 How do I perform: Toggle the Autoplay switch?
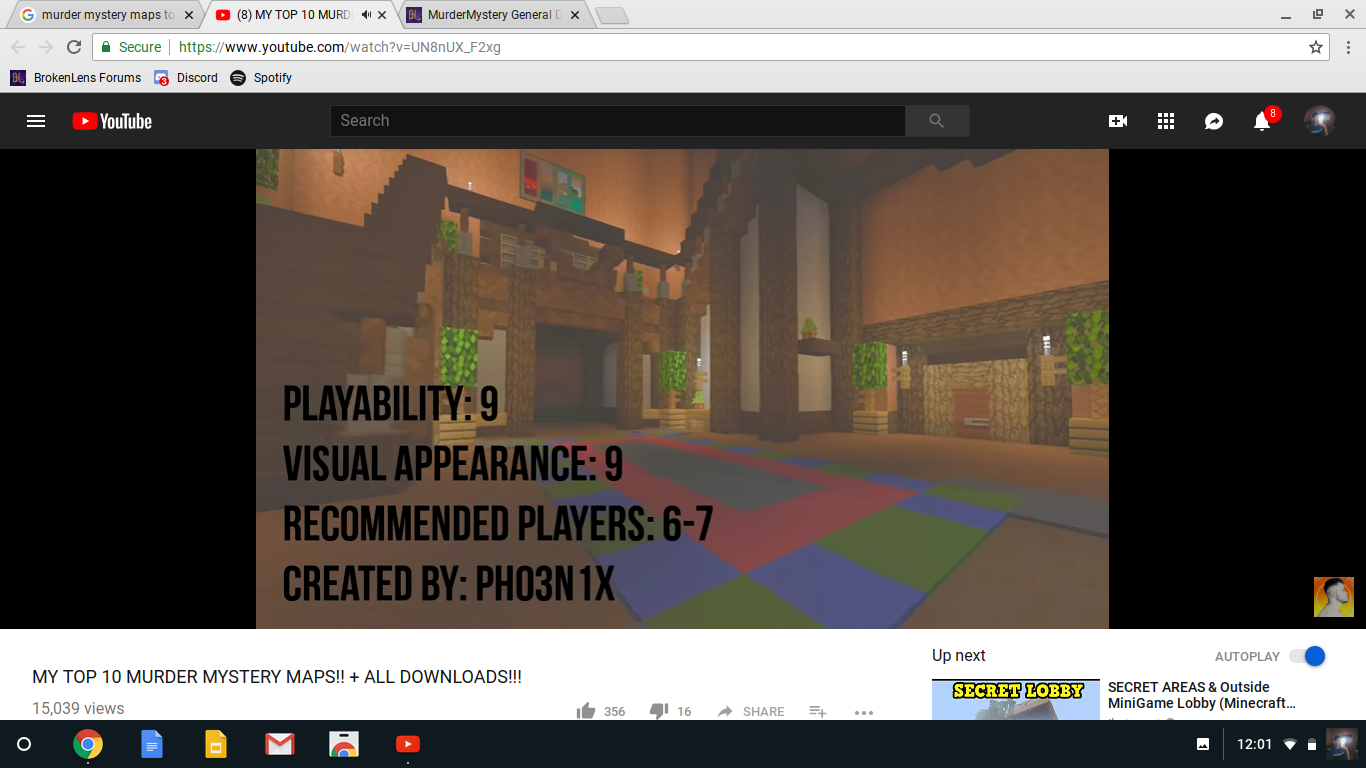click(x=1307, y=656)
